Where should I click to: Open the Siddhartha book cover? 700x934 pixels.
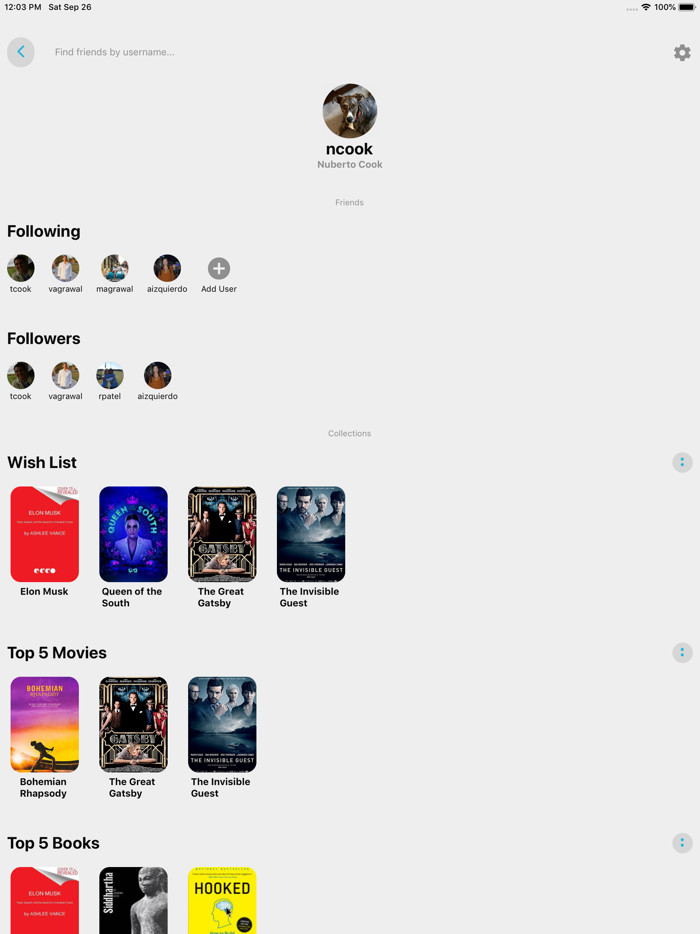tap(133, 900)
